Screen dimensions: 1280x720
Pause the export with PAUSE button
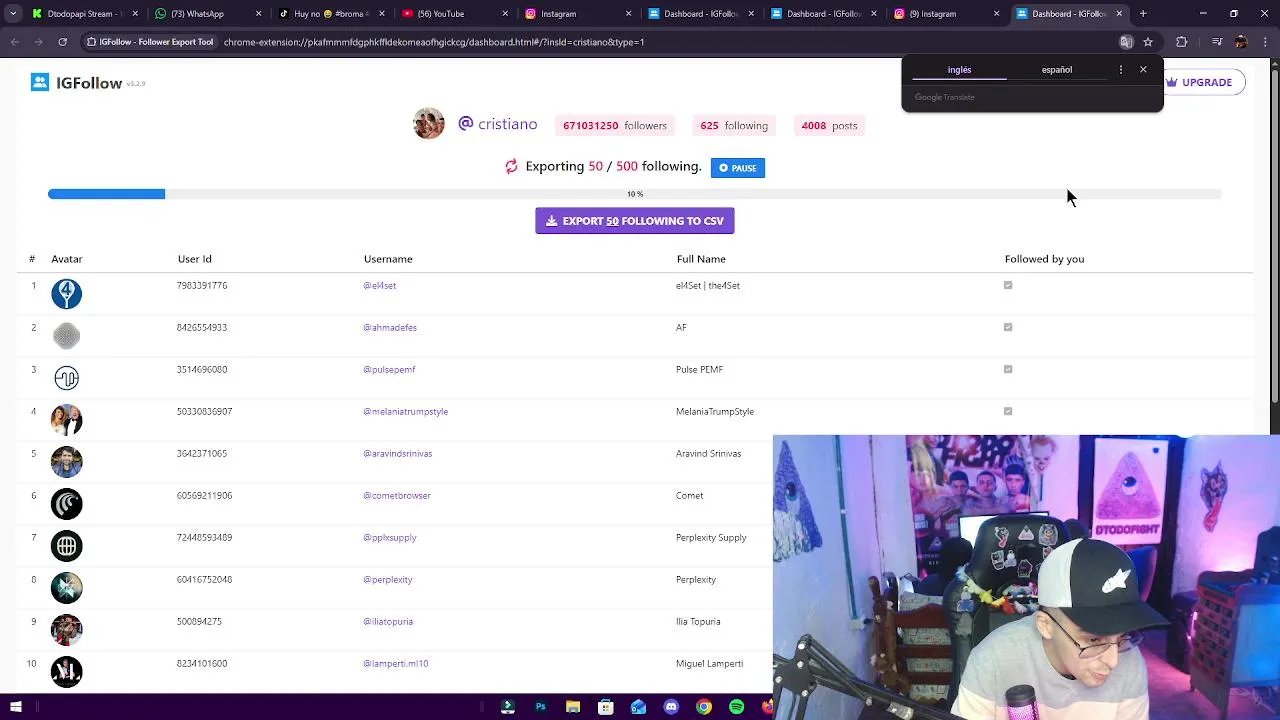[738, 168]
